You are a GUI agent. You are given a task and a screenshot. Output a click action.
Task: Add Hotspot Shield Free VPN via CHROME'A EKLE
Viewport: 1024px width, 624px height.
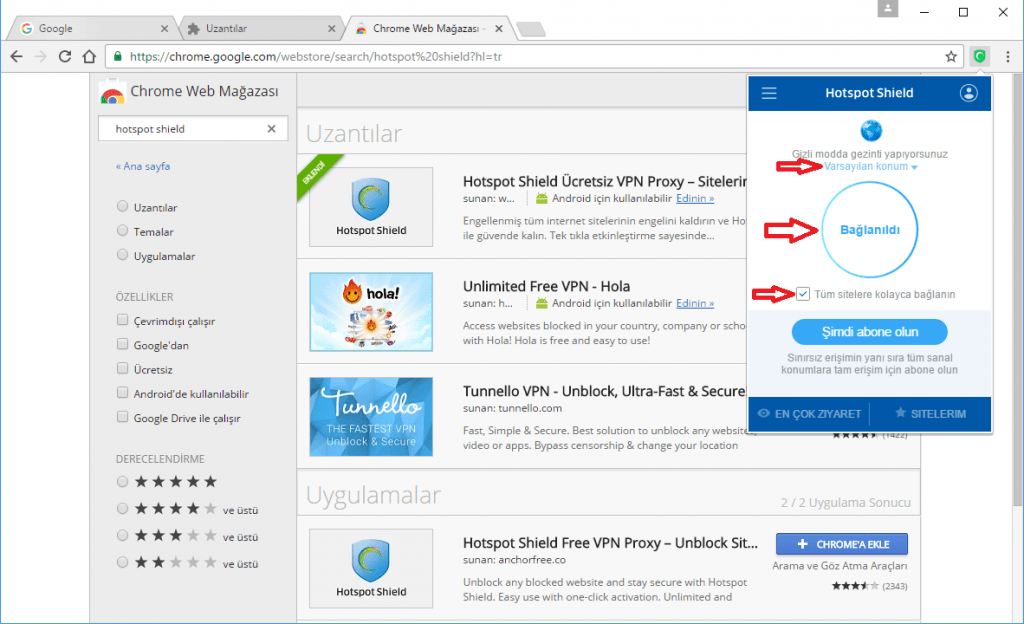point(841,543)
